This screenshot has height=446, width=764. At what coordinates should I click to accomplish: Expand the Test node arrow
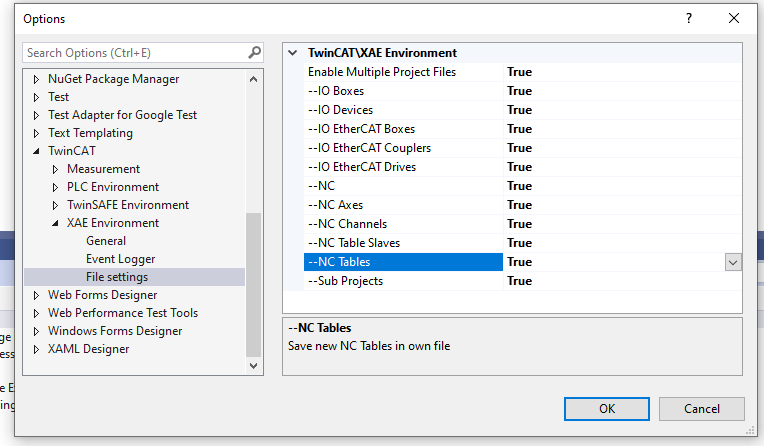(x=36, y=97)
